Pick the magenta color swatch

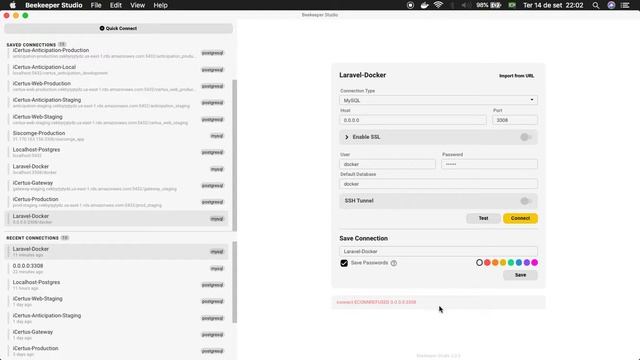(x=535, y=262)
